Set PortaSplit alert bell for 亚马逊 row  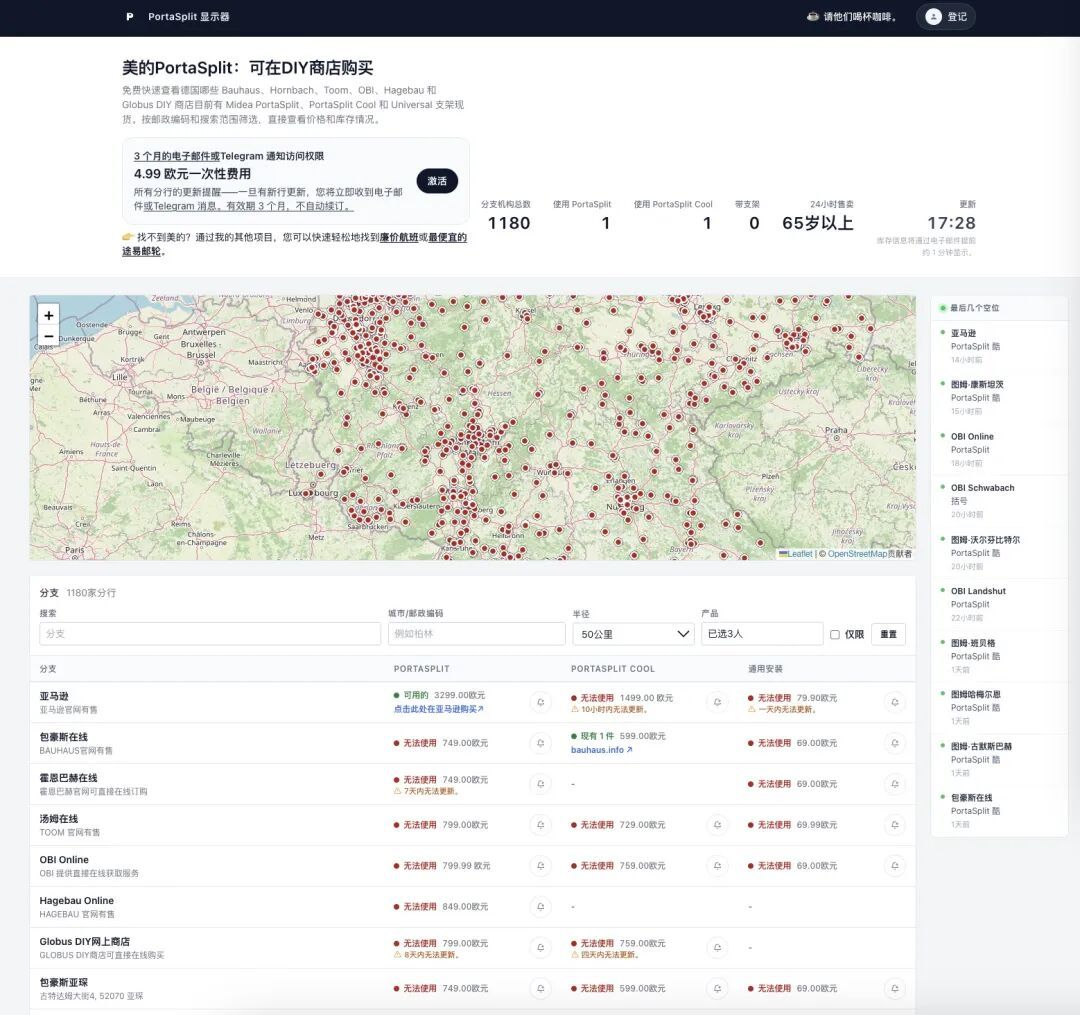click(x=541, y=702)
